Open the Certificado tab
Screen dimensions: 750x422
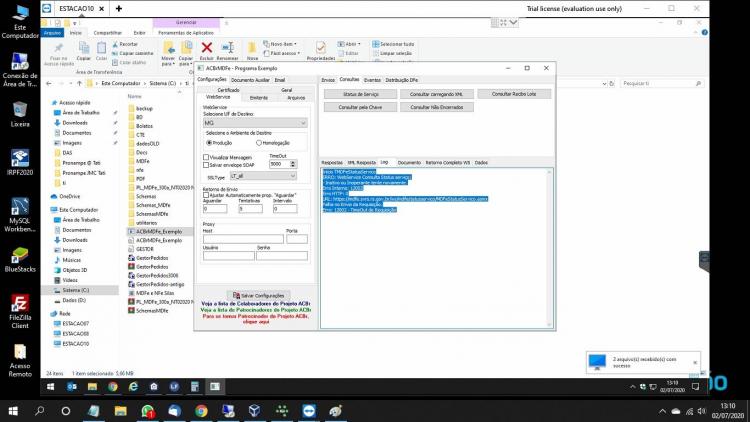click(229, 90)
